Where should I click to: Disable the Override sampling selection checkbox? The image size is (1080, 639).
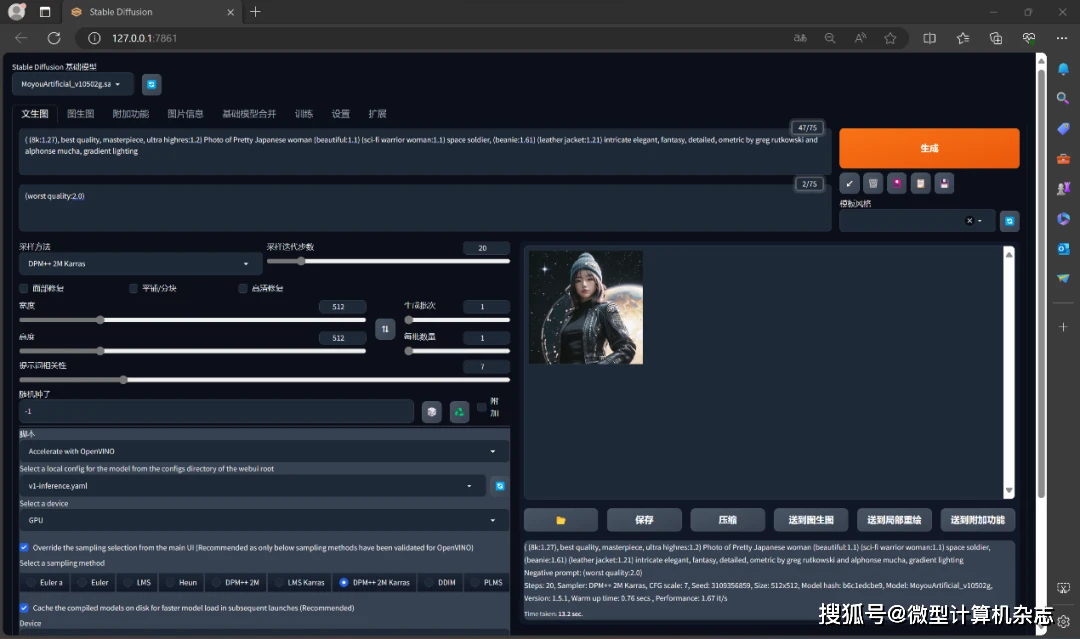point(25,548)
